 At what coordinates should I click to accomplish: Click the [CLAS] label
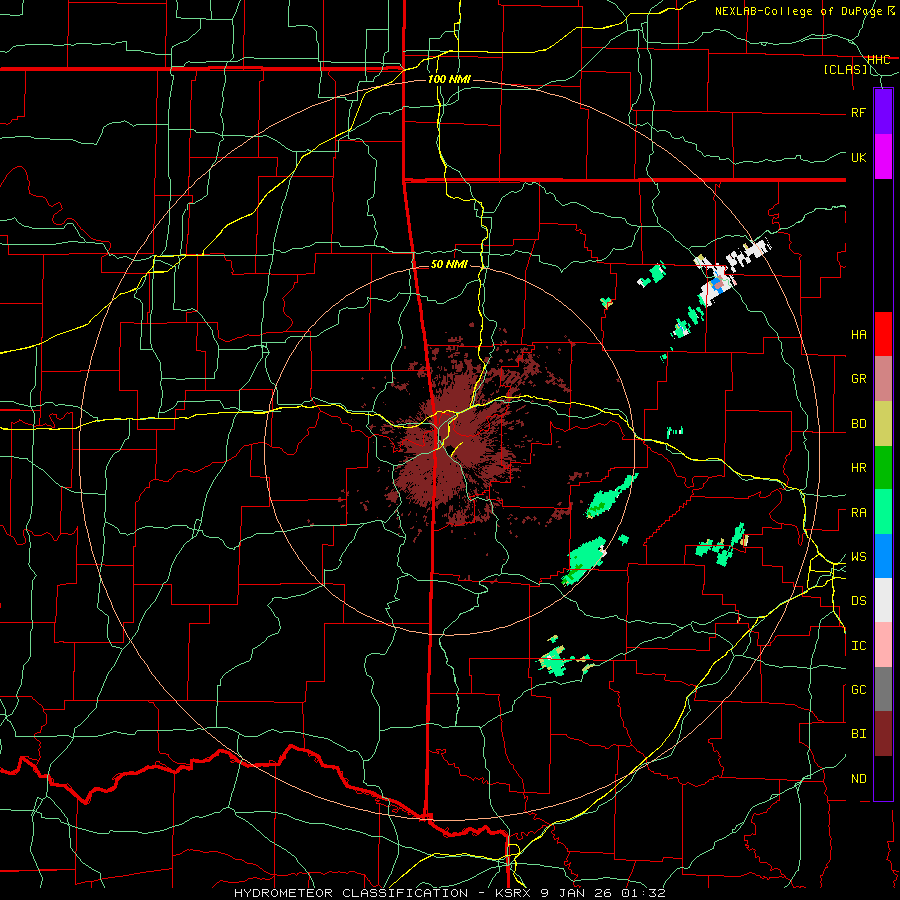pyautogui.click(x=845, y=70)
